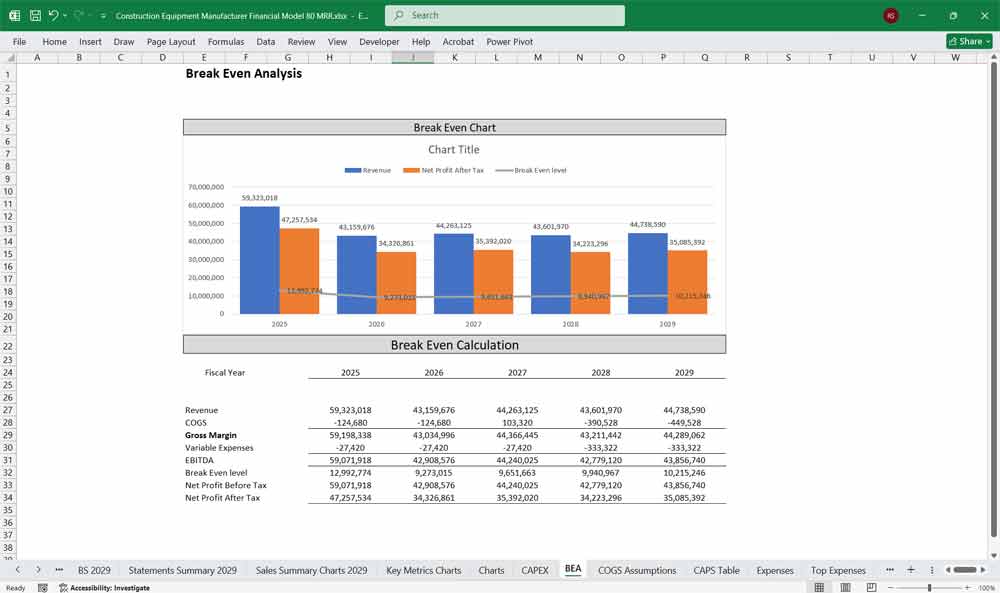1000x593 pixels.
Task: Click the Share button
Action: (963, 41)
